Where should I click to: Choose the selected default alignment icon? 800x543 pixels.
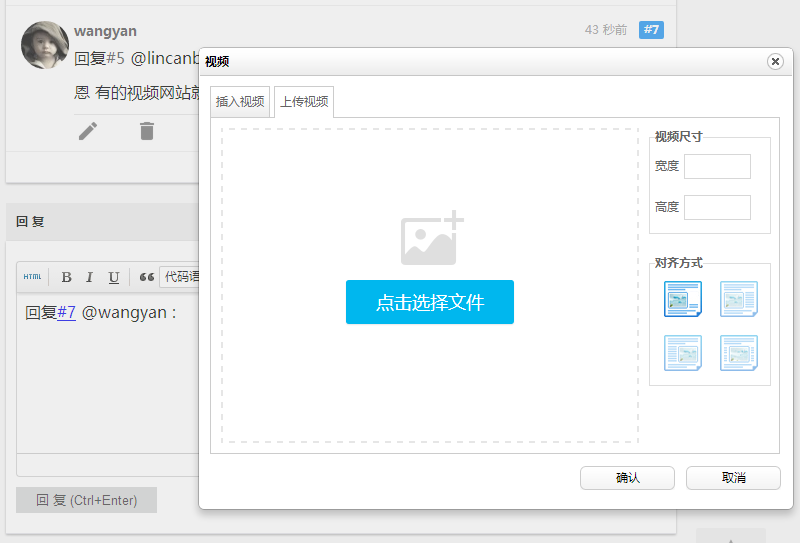[683, 299]
